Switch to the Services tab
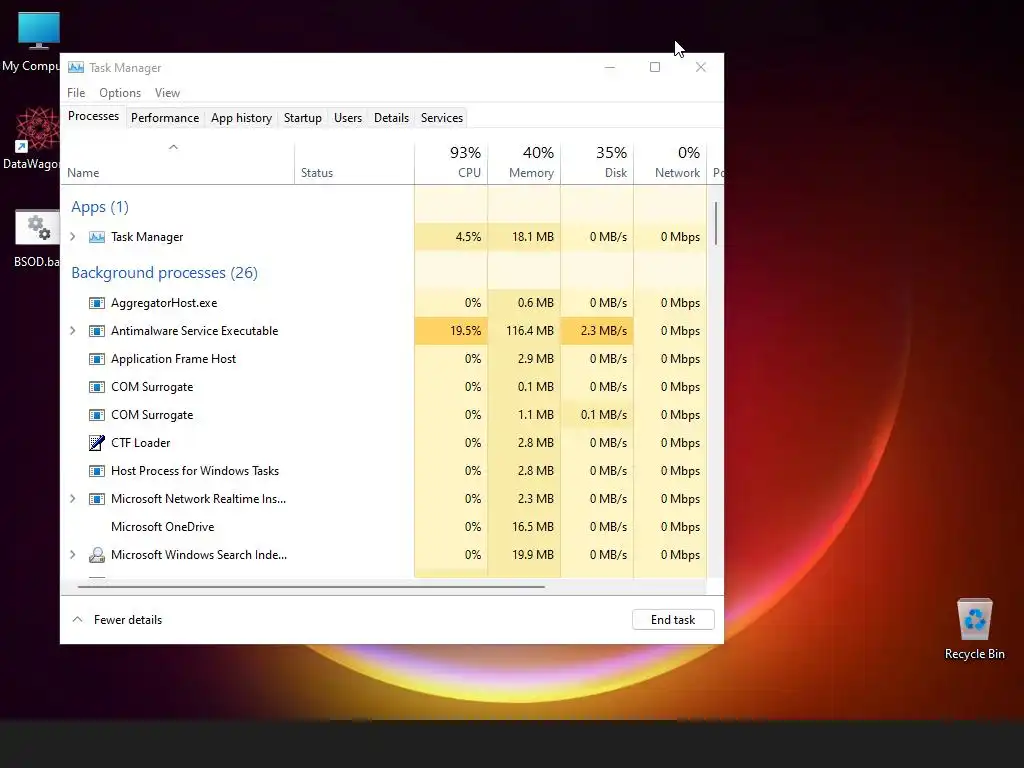This screenshot has height=768, width=1024. (x=441, y=118)
